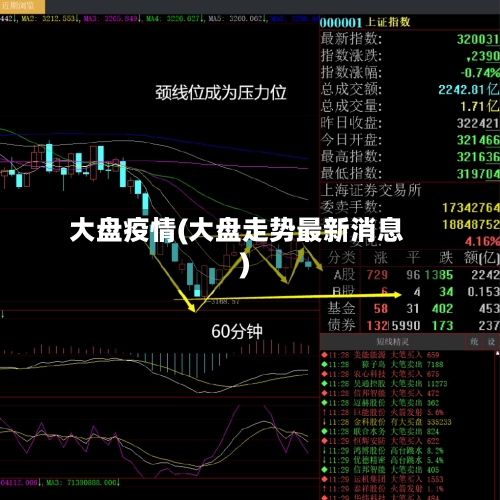Click the volume MA3: 71380888 label
This screenshot has width=500, height=500.
[x=83, y=482]
